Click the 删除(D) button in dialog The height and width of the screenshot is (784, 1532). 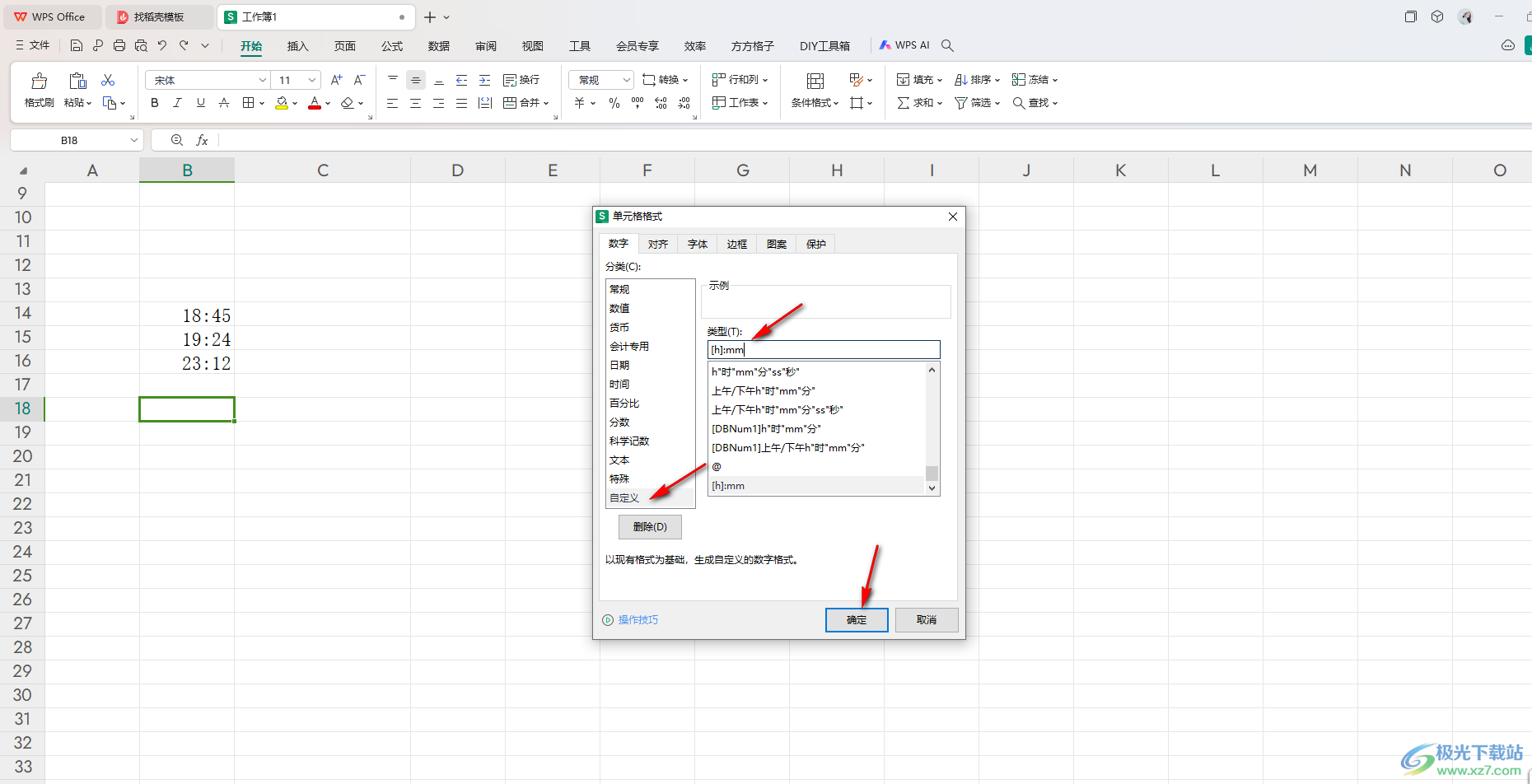click(650, 526)
